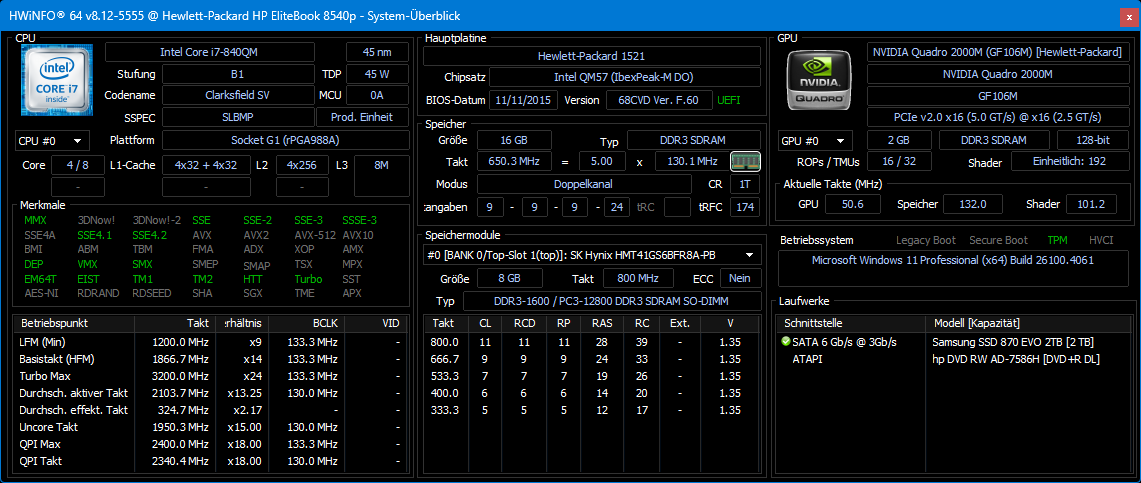Click the green memory module icon

744,162
